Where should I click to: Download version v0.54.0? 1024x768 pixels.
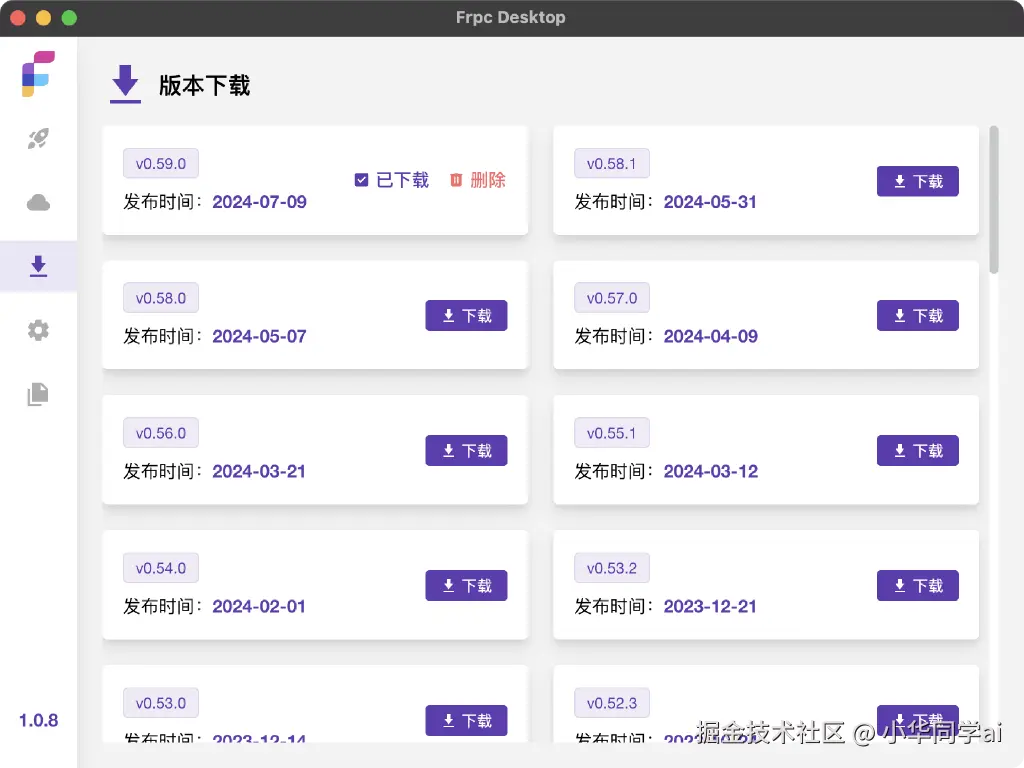[x=466, y=586]
